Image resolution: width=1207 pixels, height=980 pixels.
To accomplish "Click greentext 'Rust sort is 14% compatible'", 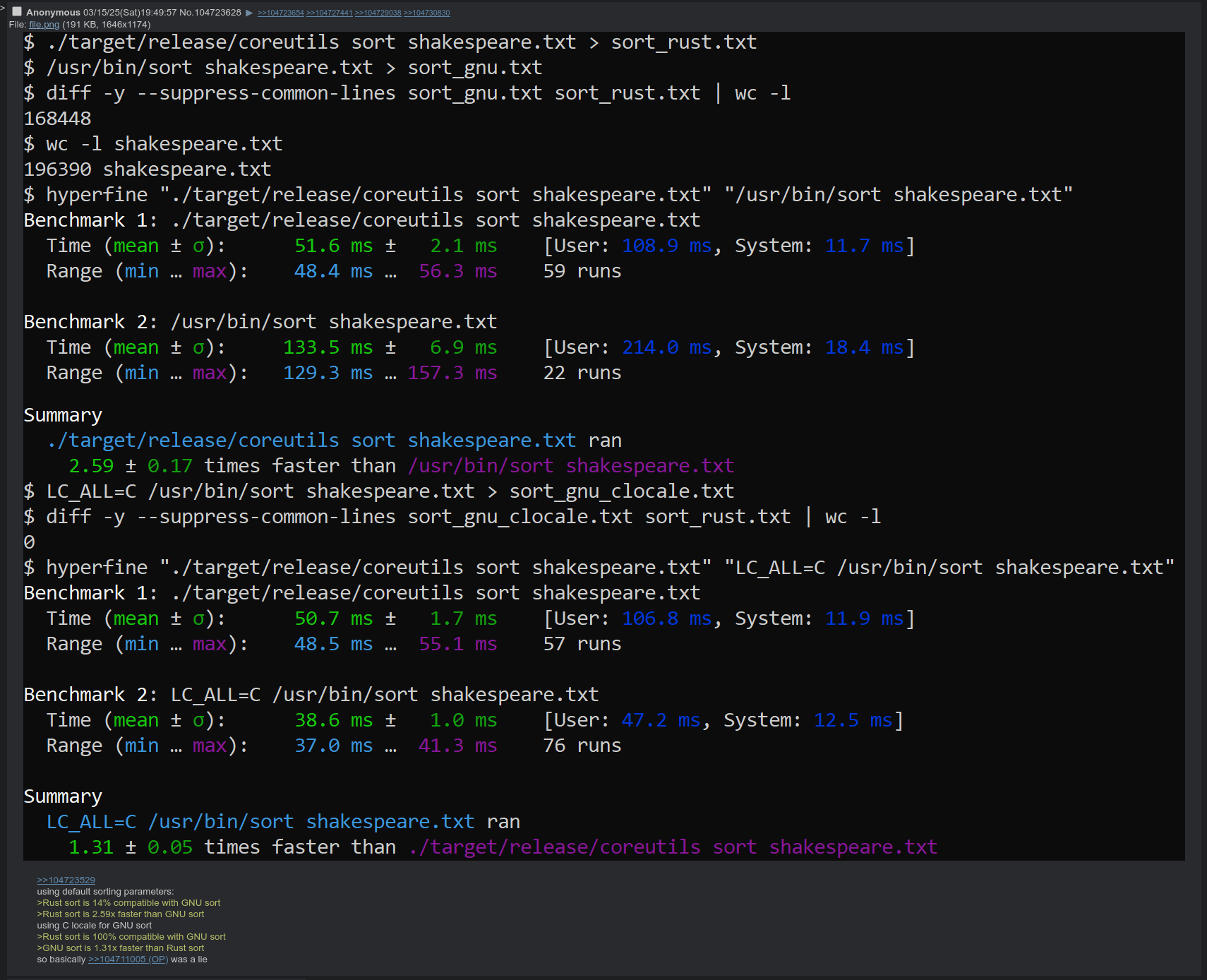I will tap(128, 902).
